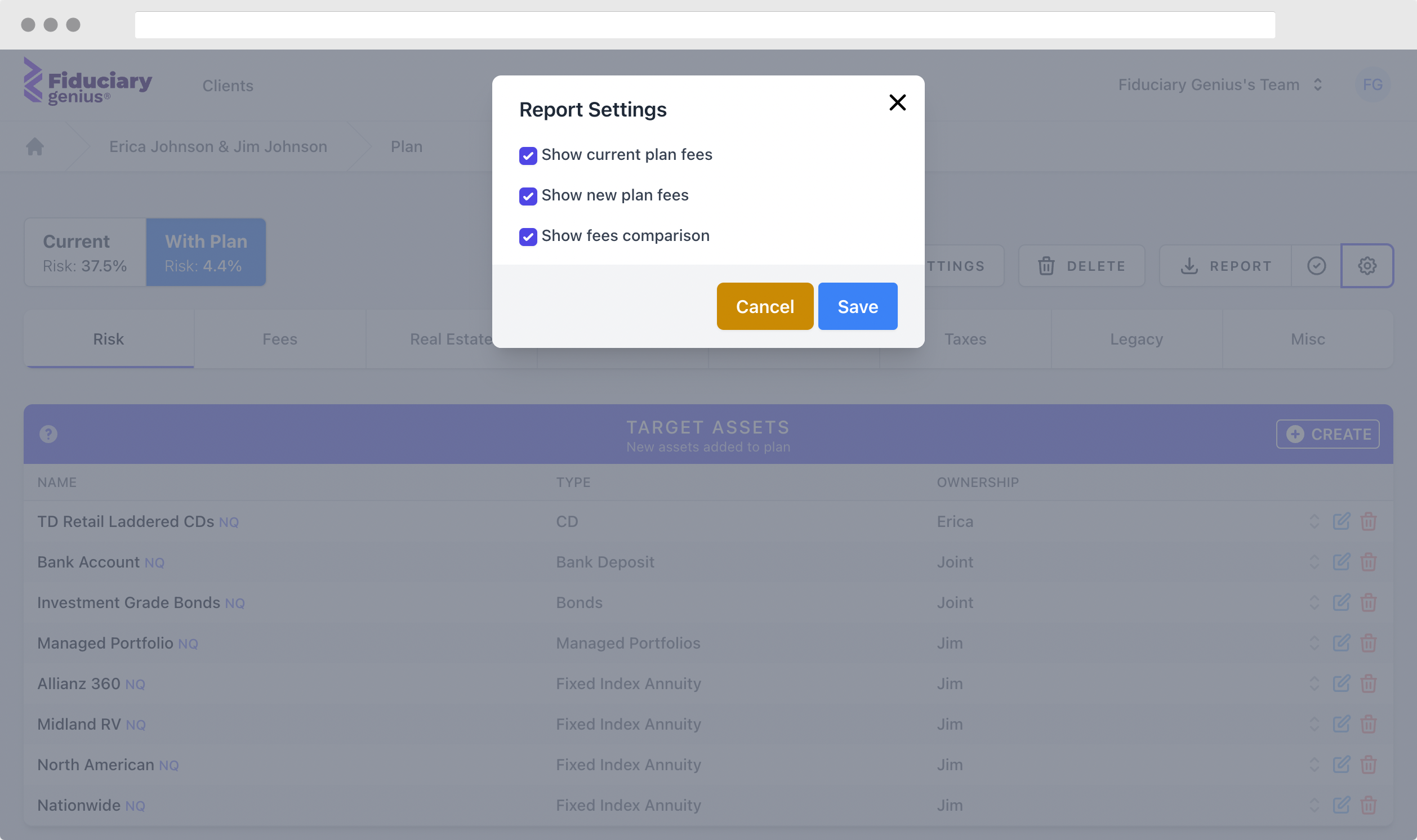Click the OWNERSHIP column header

977,482
